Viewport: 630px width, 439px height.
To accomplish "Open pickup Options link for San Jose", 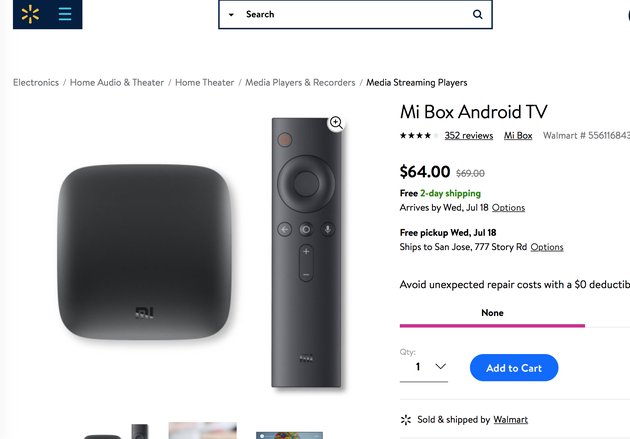I will (546, 247).
